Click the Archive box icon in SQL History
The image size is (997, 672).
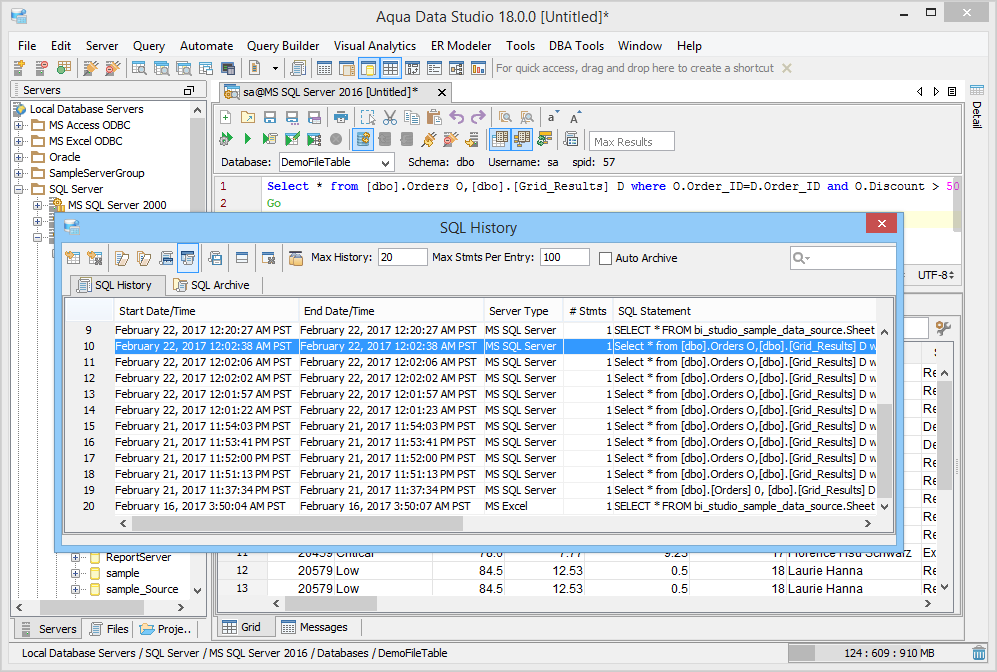coord(295,258)
